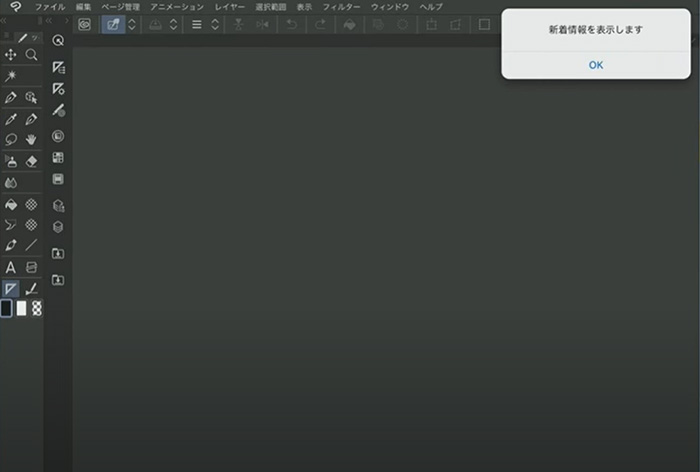This screenshot has width=700, height=472.
Task: Select the black main color swatch
Action: (x=7, y=308)
